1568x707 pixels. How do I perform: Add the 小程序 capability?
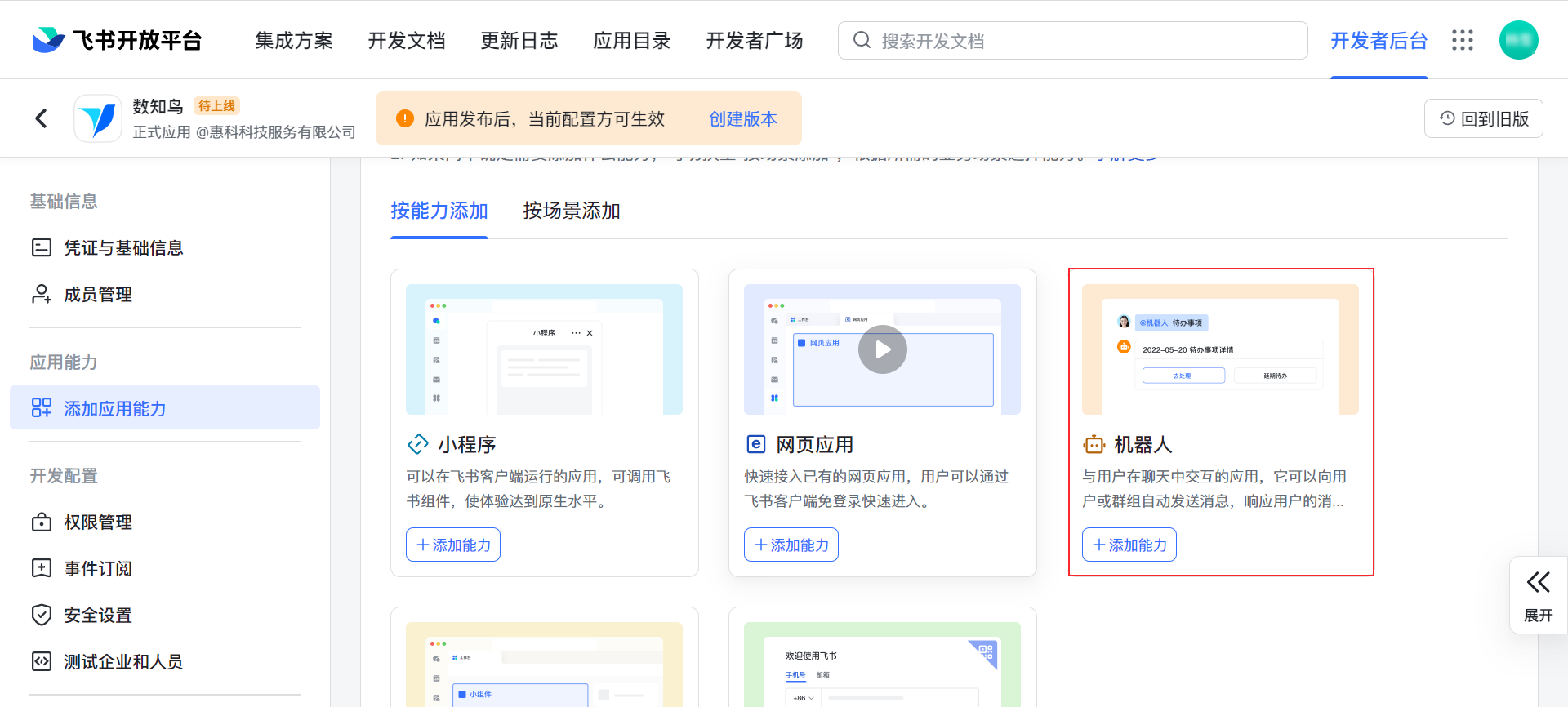(x=453, y=545)
